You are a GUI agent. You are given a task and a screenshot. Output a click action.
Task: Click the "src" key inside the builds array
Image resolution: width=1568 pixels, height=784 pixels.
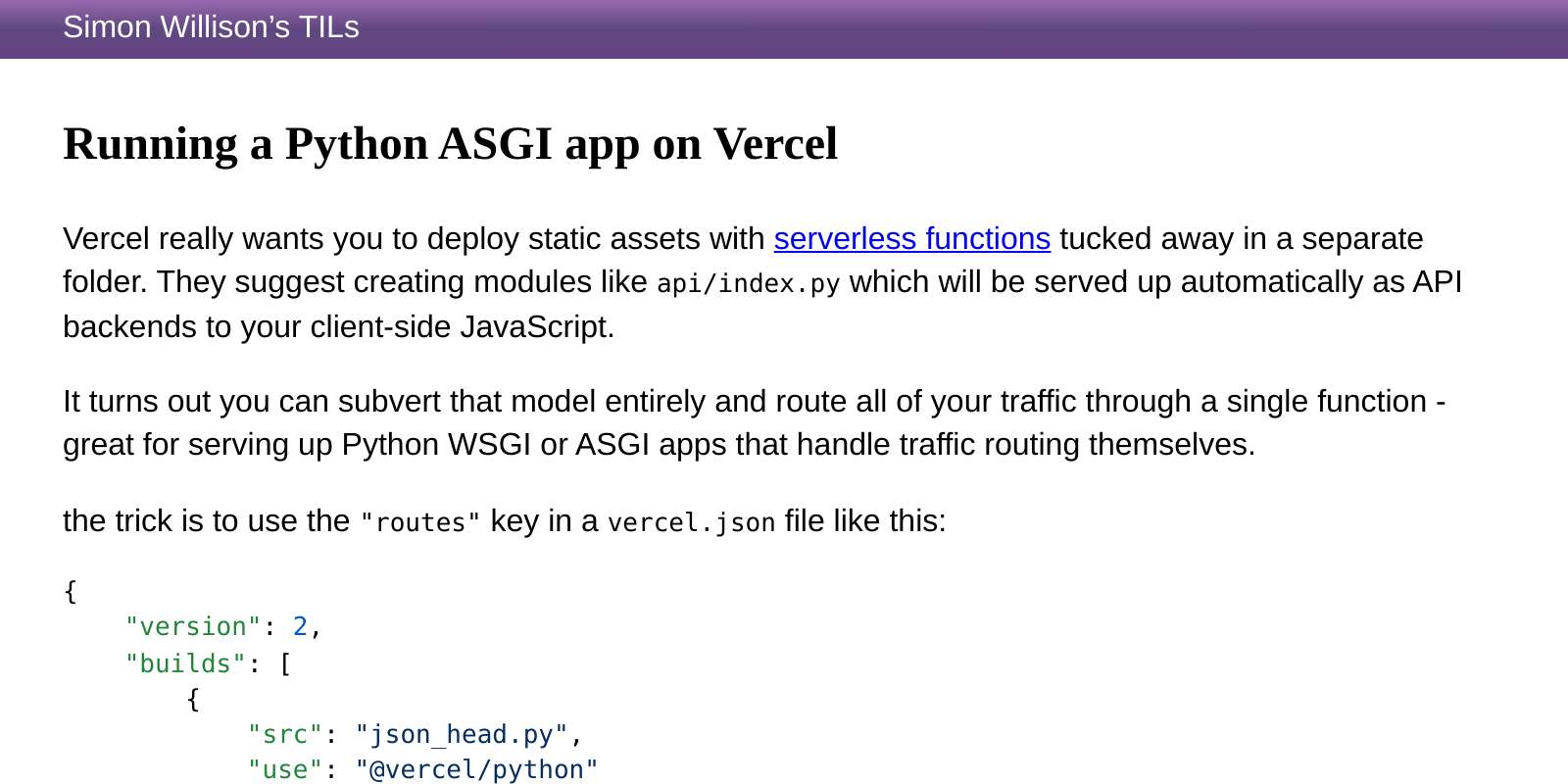click(x=285, y=734)
